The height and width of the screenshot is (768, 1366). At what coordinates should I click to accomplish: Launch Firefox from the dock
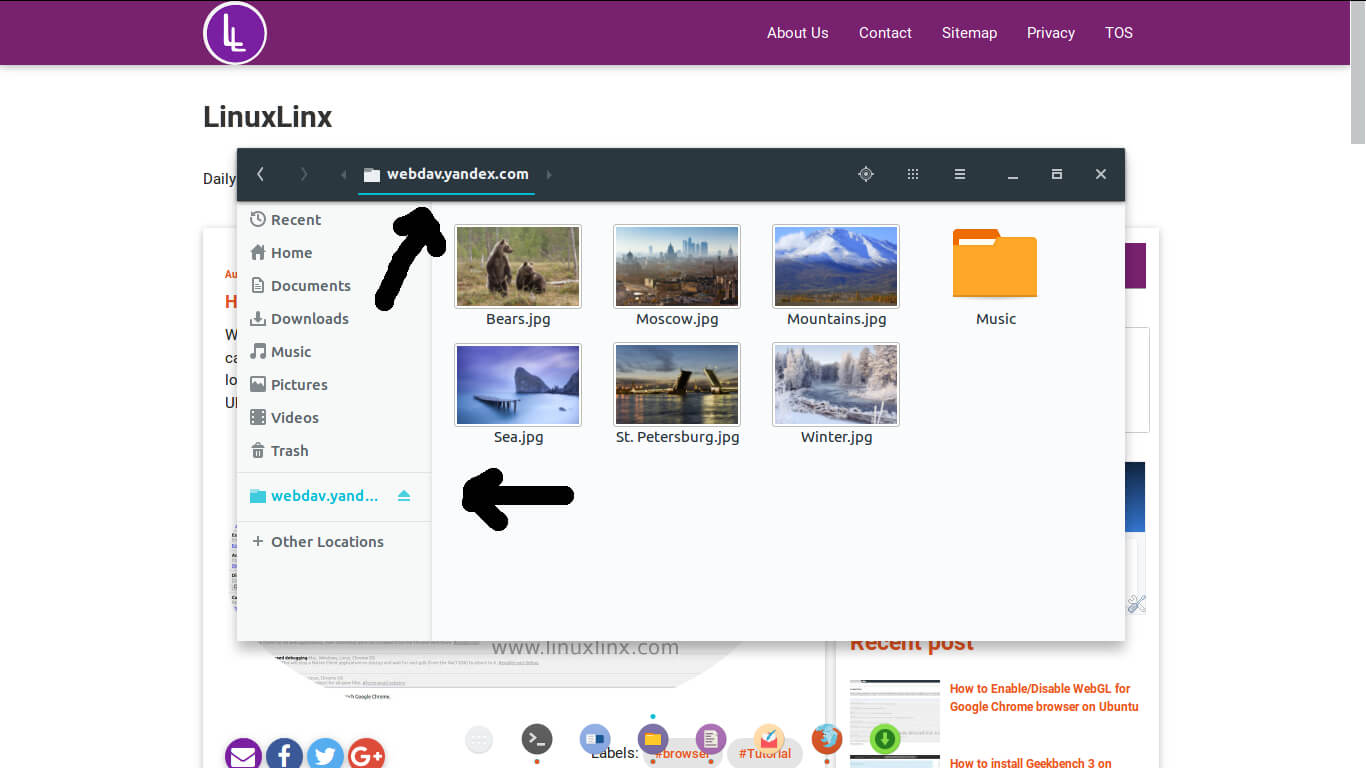pos(826,740)
